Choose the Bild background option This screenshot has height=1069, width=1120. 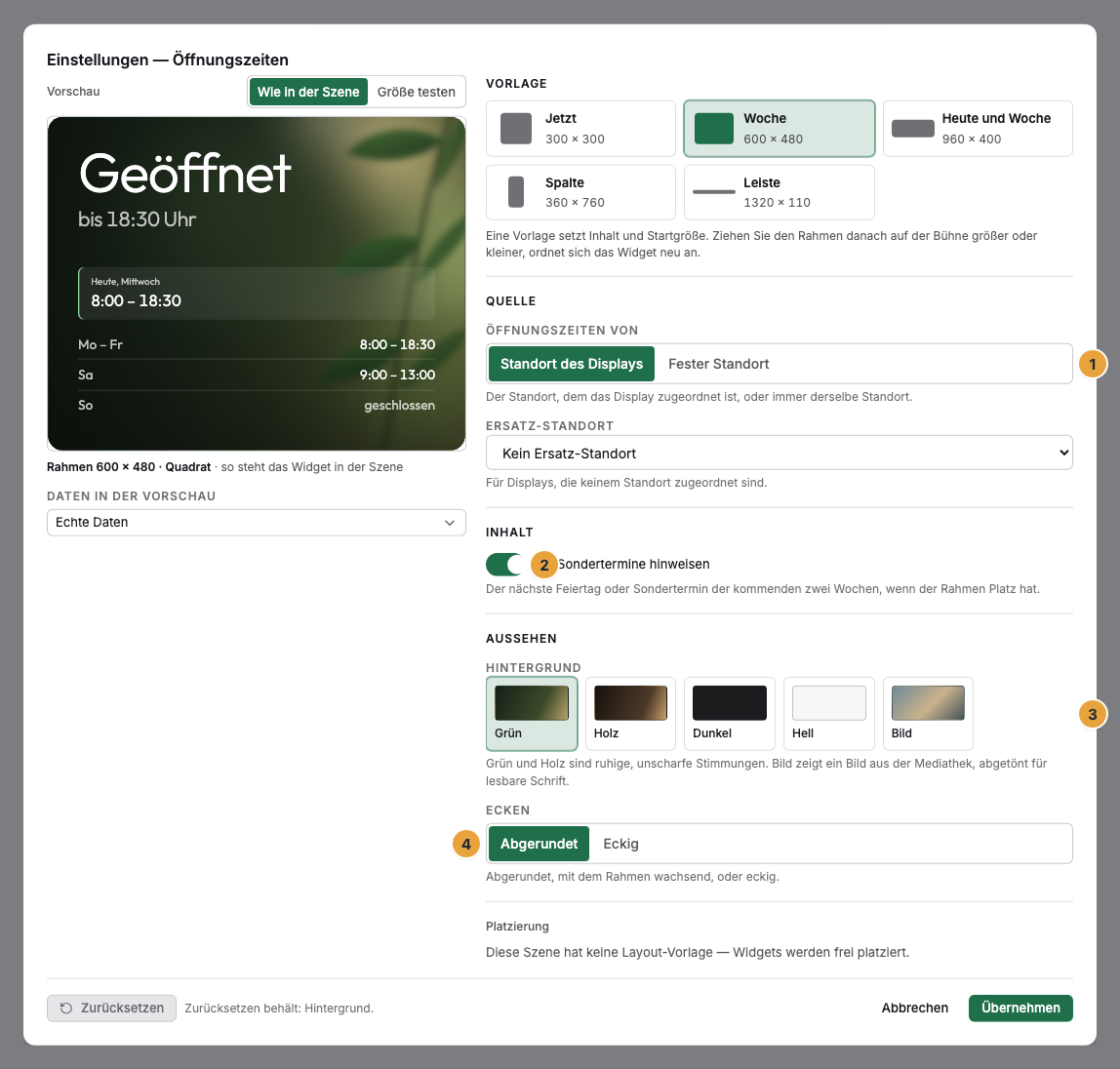(x=928, y=713)
